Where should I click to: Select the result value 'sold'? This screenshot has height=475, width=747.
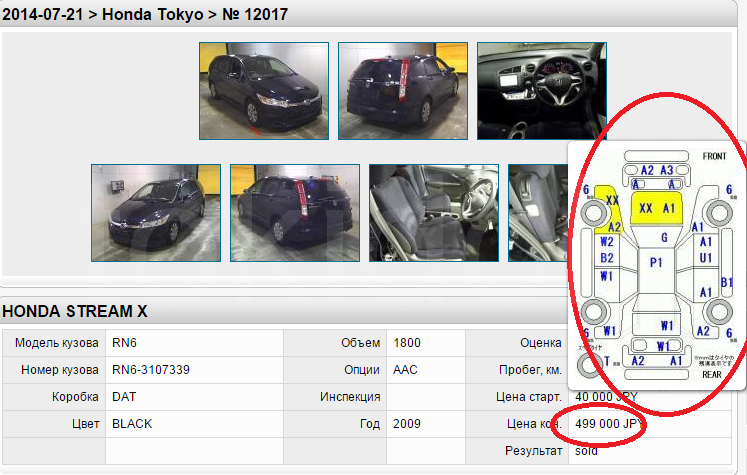tap(586, 451)
